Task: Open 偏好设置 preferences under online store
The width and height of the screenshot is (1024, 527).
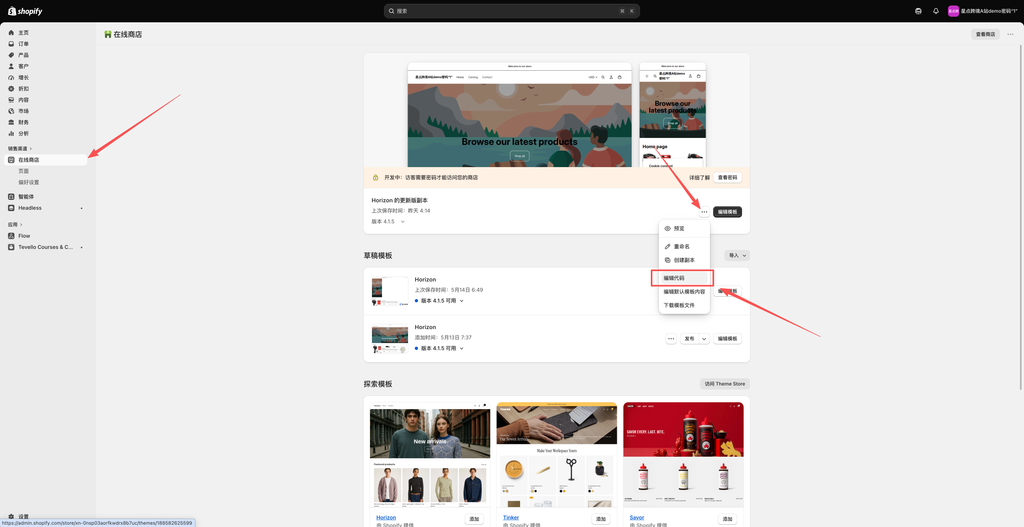Action: point(29,182)
